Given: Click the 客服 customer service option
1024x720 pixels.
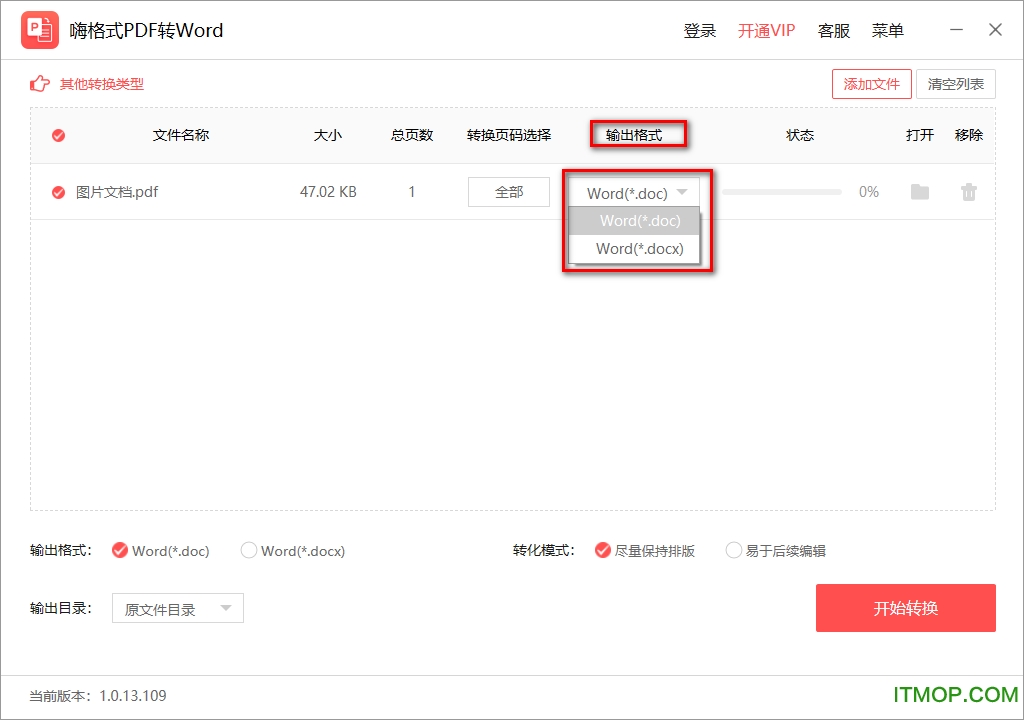Looking at the screenshot, I should [833, 31].
